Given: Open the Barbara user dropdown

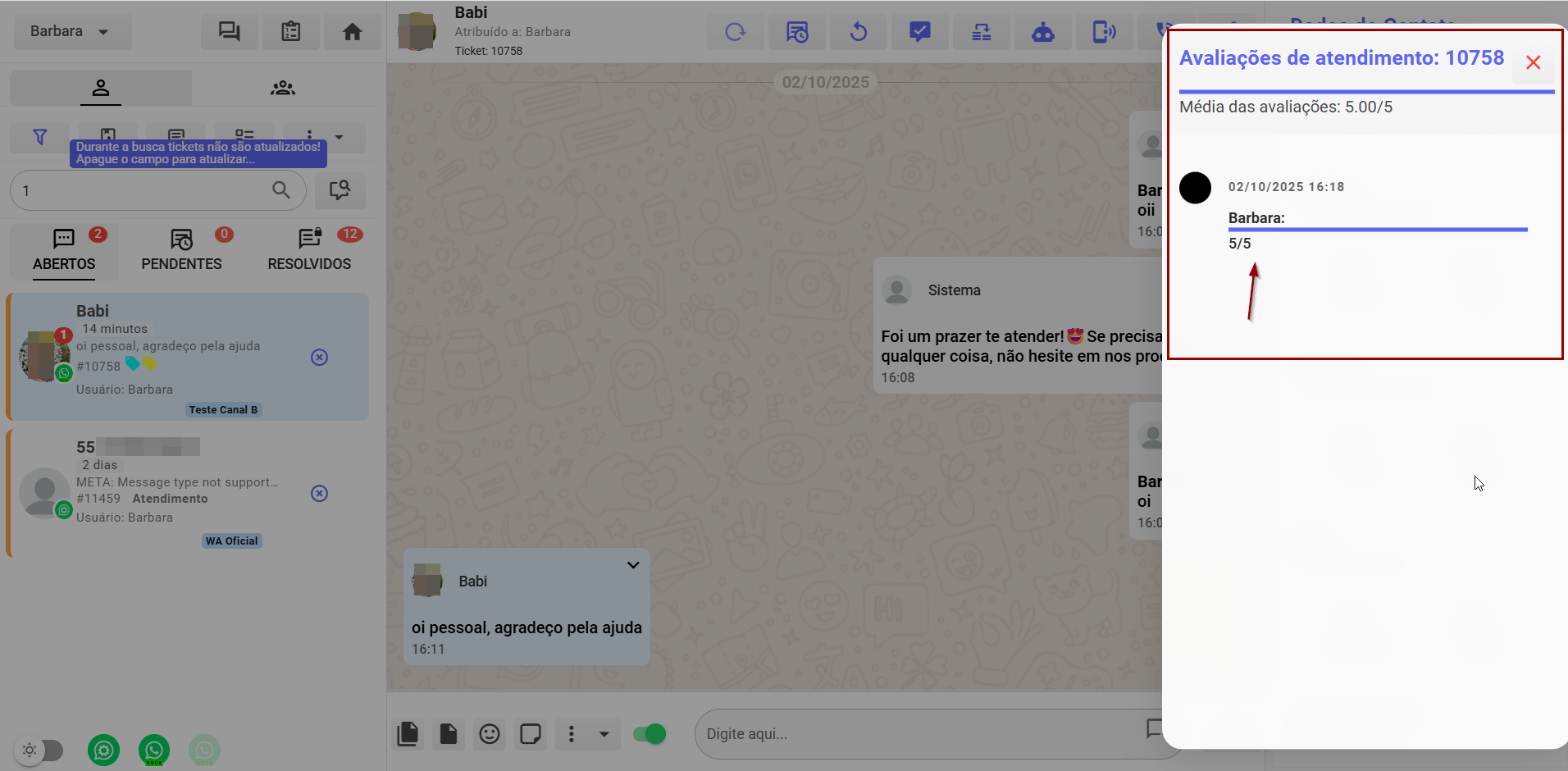Looking at the screenshot, I should click(x=71, y=32).
